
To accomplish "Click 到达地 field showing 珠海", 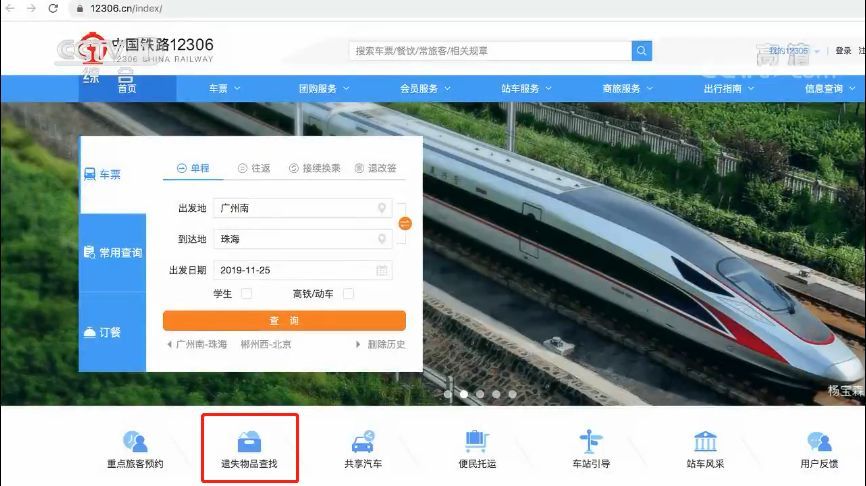I will click(x=303, y=239).
